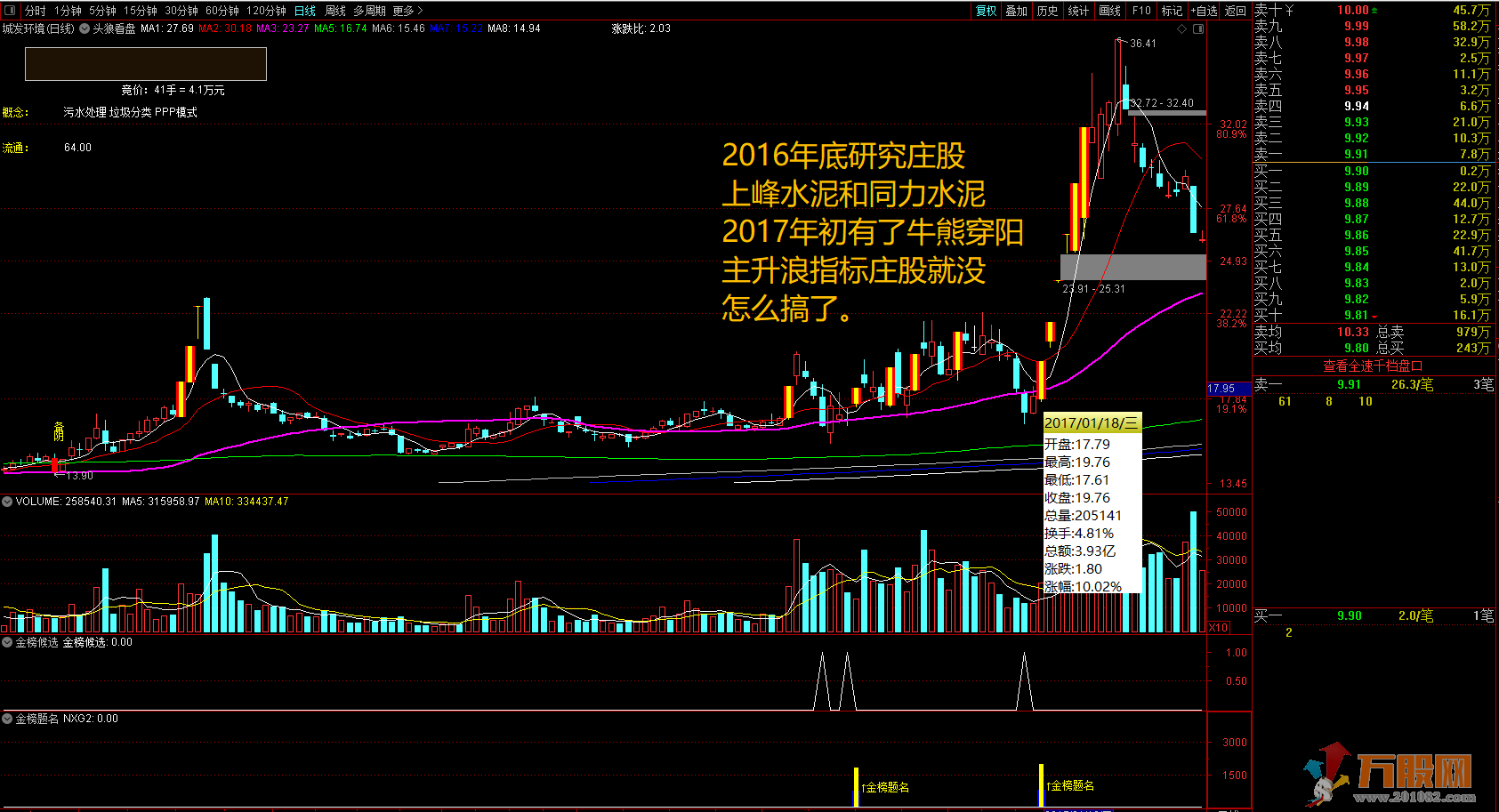The image size is (1499, 812).
Task: Switch to the 分时 chart tab
Action: click(35, 11)
